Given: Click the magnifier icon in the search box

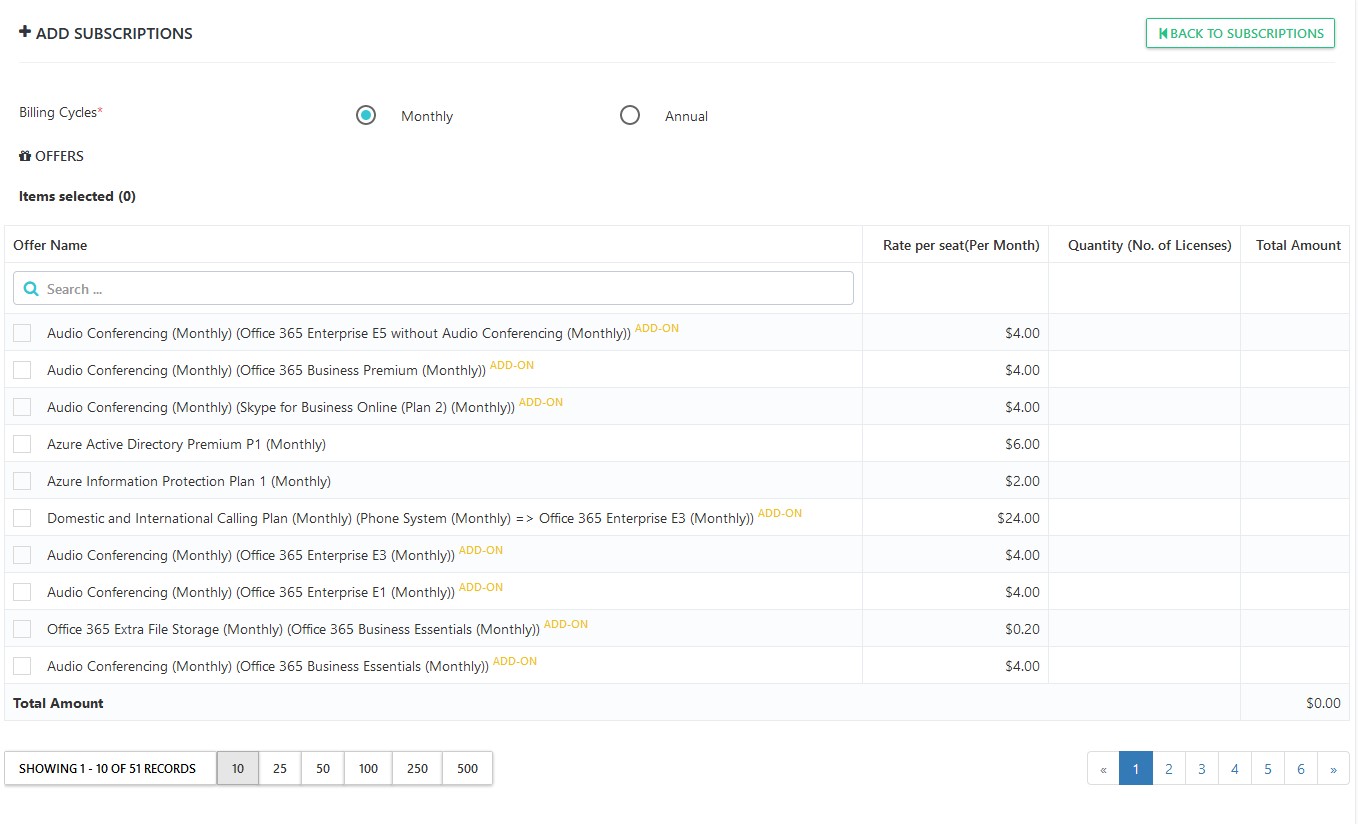Looking at the screenshot, I should [x=31, y=289].
